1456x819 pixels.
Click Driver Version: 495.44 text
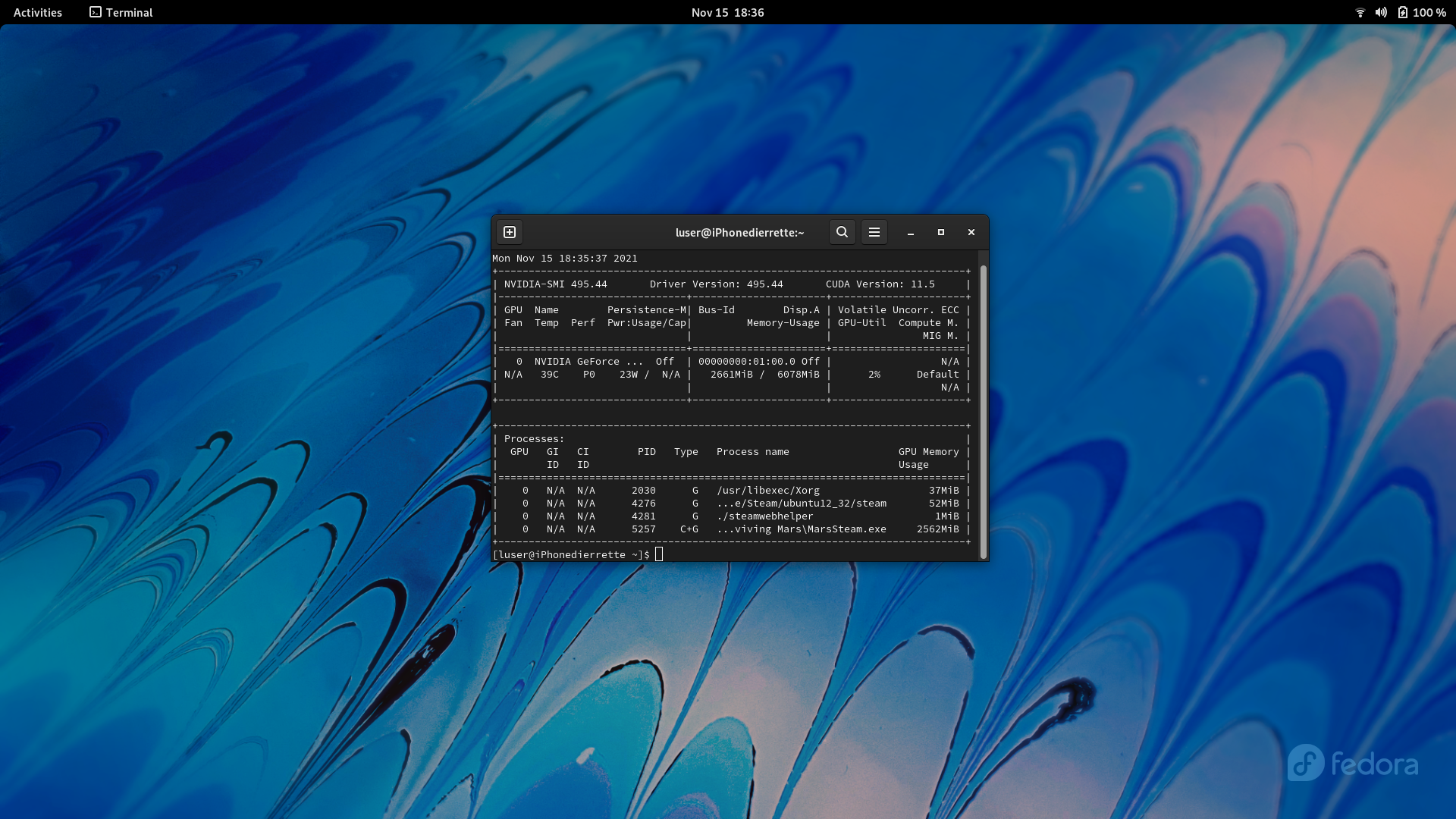[717, 284]
